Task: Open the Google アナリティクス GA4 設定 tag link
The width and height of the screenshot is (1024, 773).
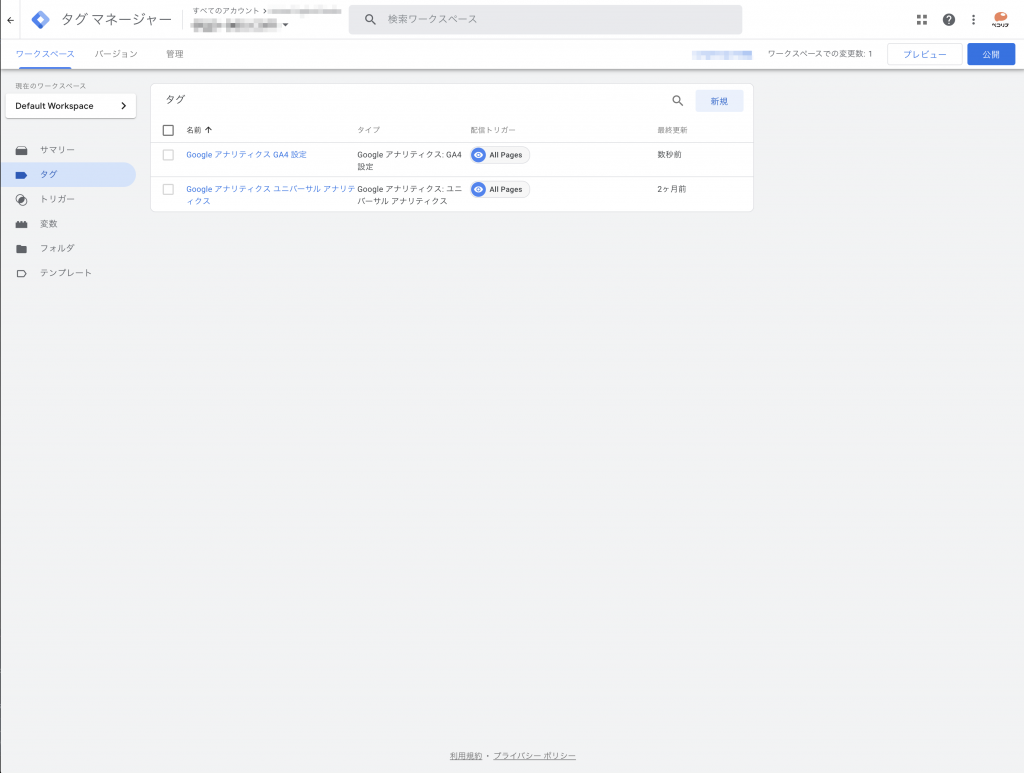Action: (246, 155)
